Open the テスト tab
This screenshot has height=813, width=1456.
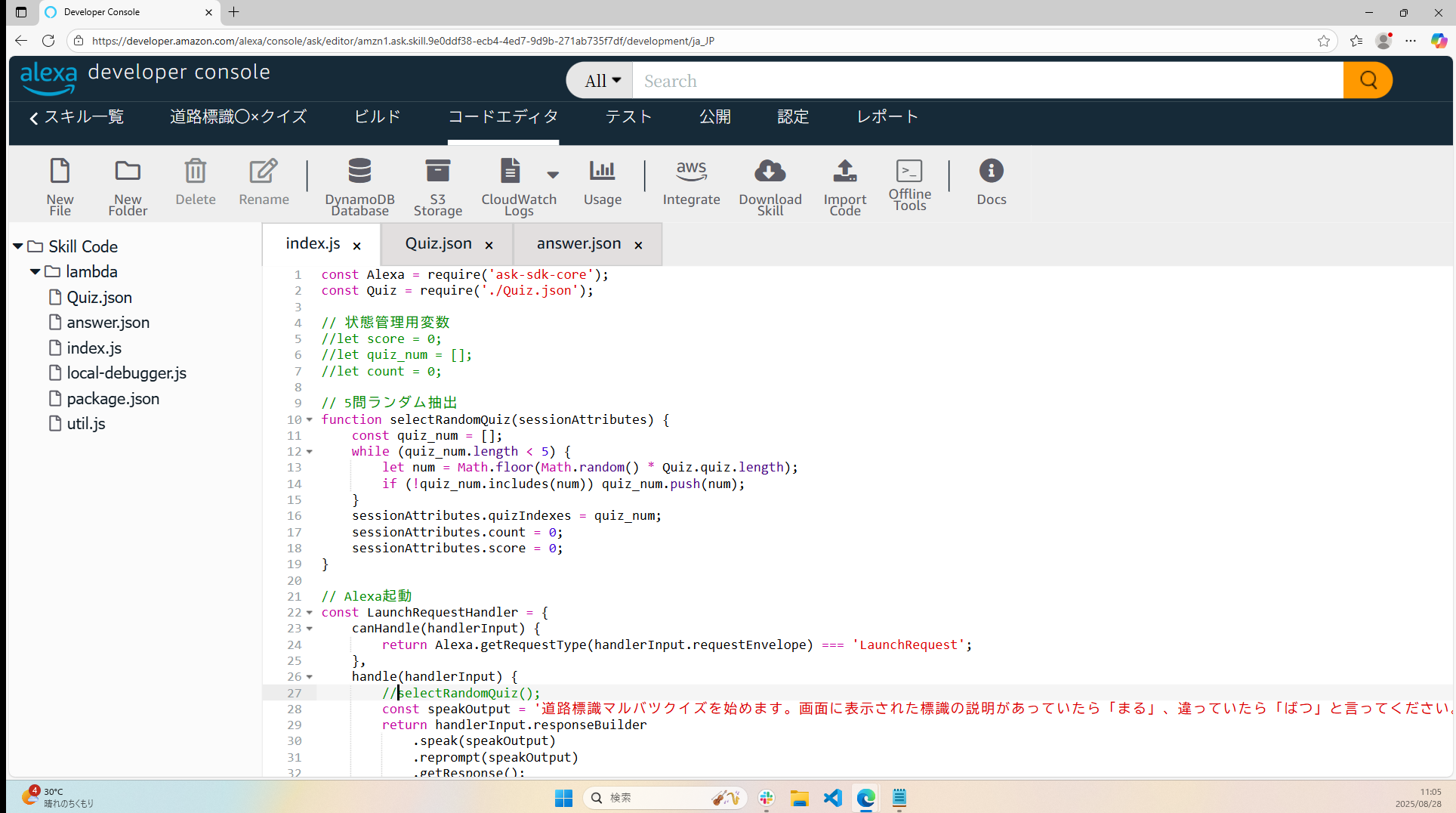[628, 117]
